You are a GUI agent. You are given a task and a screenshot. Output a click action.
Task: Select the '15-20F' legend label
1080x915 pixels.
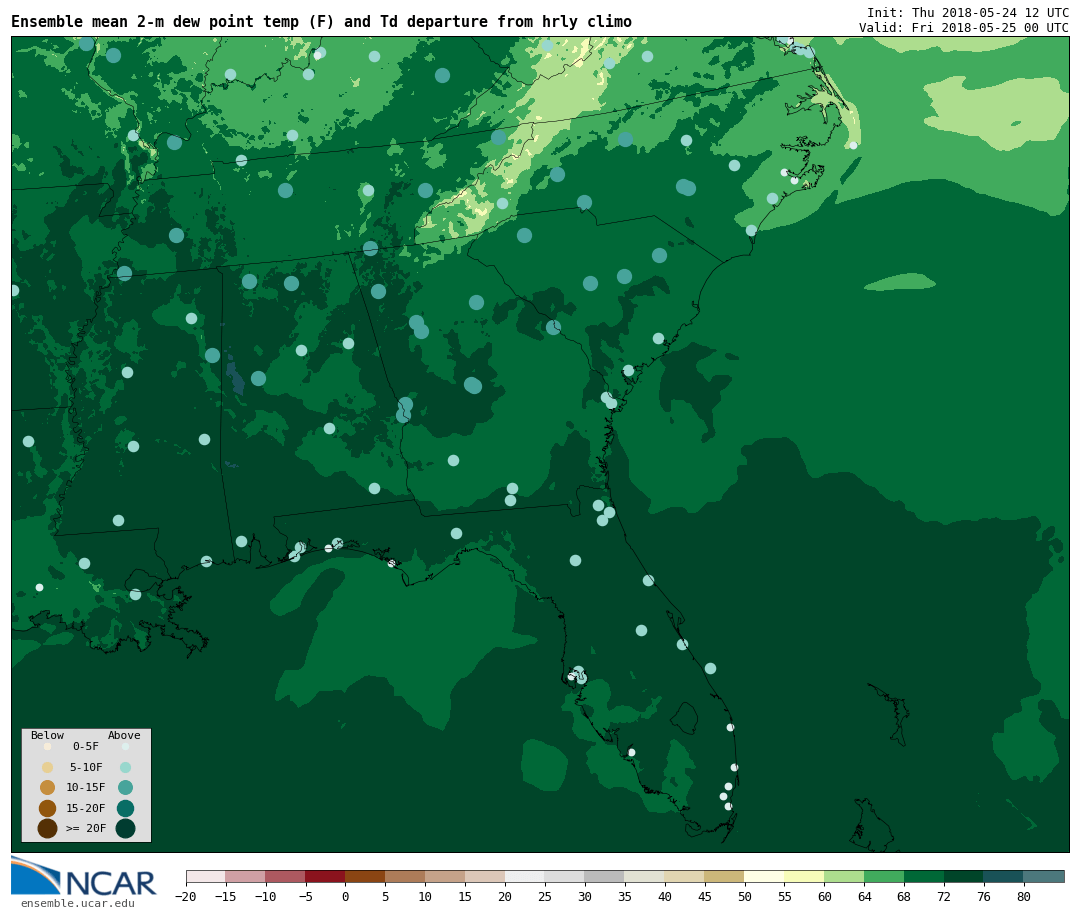point(86,808)
